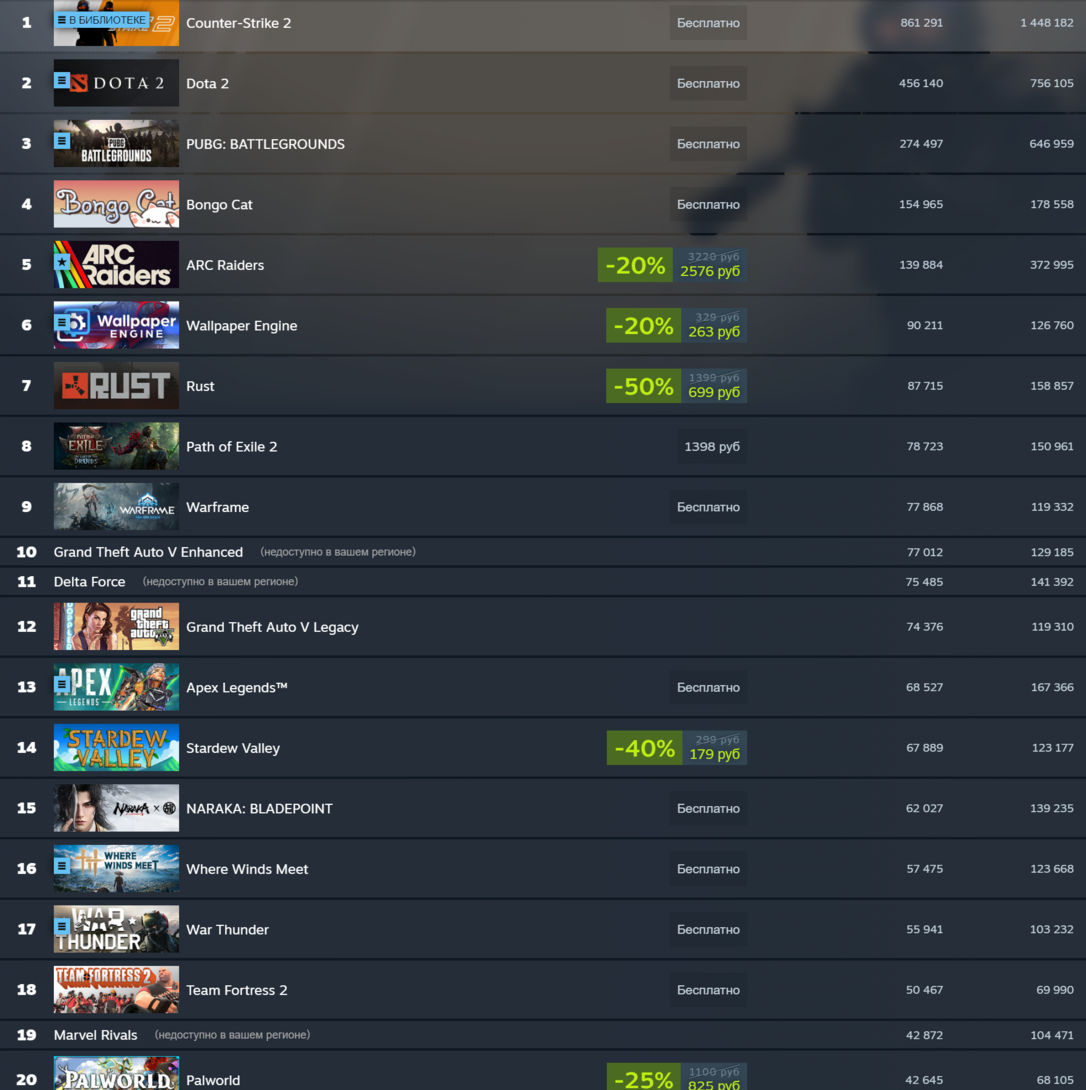Open the Path of Exile 2 title link
The image size is (1086, 1090).
tap(232, 446)
